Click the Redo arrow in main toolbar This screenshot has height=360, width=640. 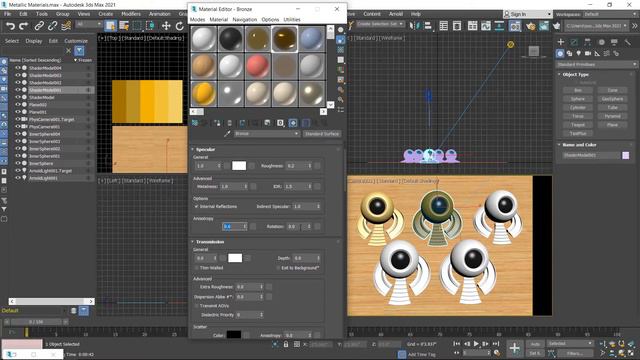click(x=24, y=26)
